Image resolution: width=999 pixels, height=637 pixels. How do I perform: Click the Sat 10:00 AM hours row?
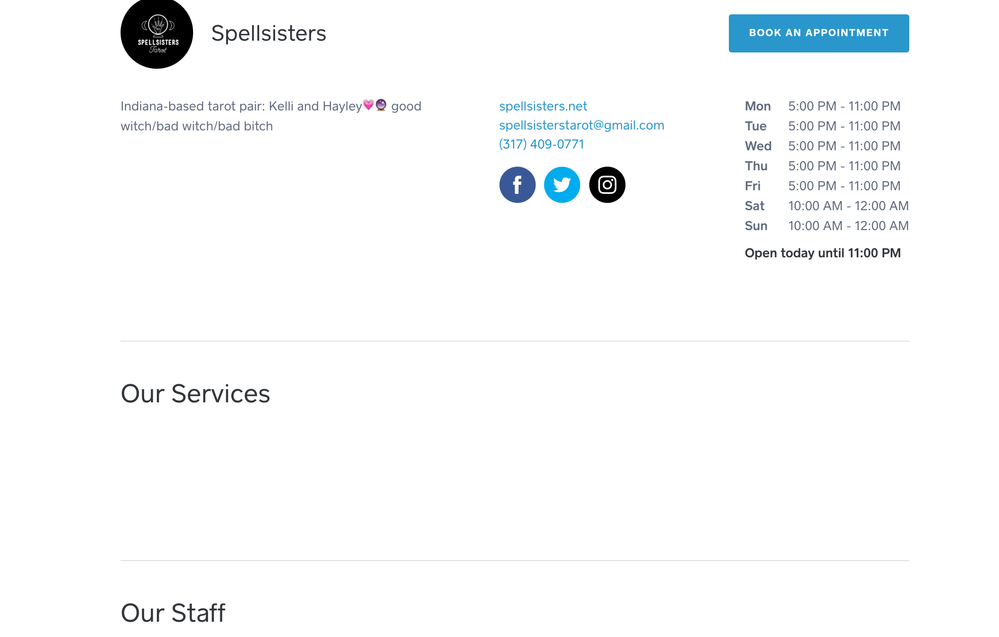click(826, 206)
